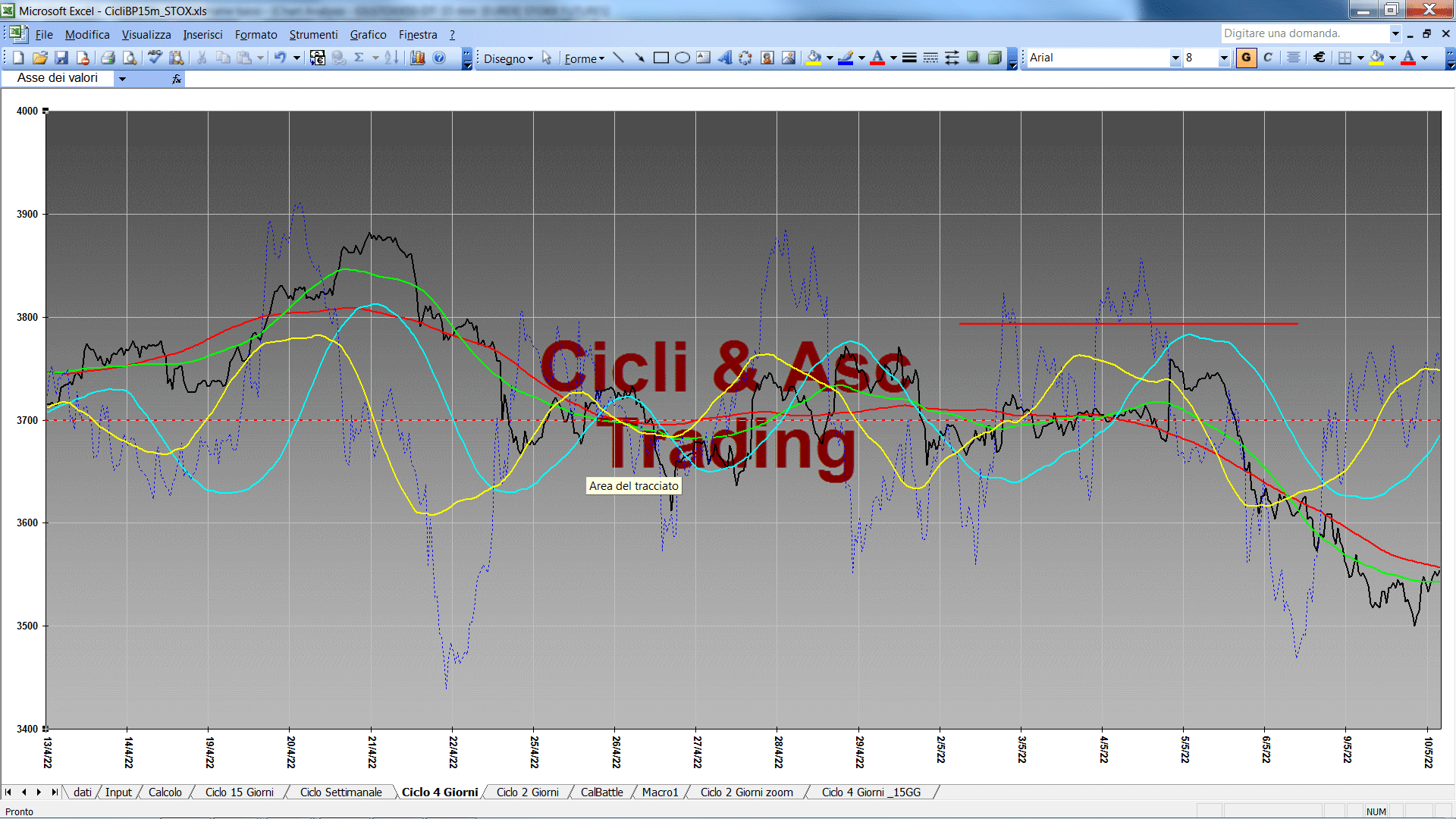Open the File menu

[44, 35]
